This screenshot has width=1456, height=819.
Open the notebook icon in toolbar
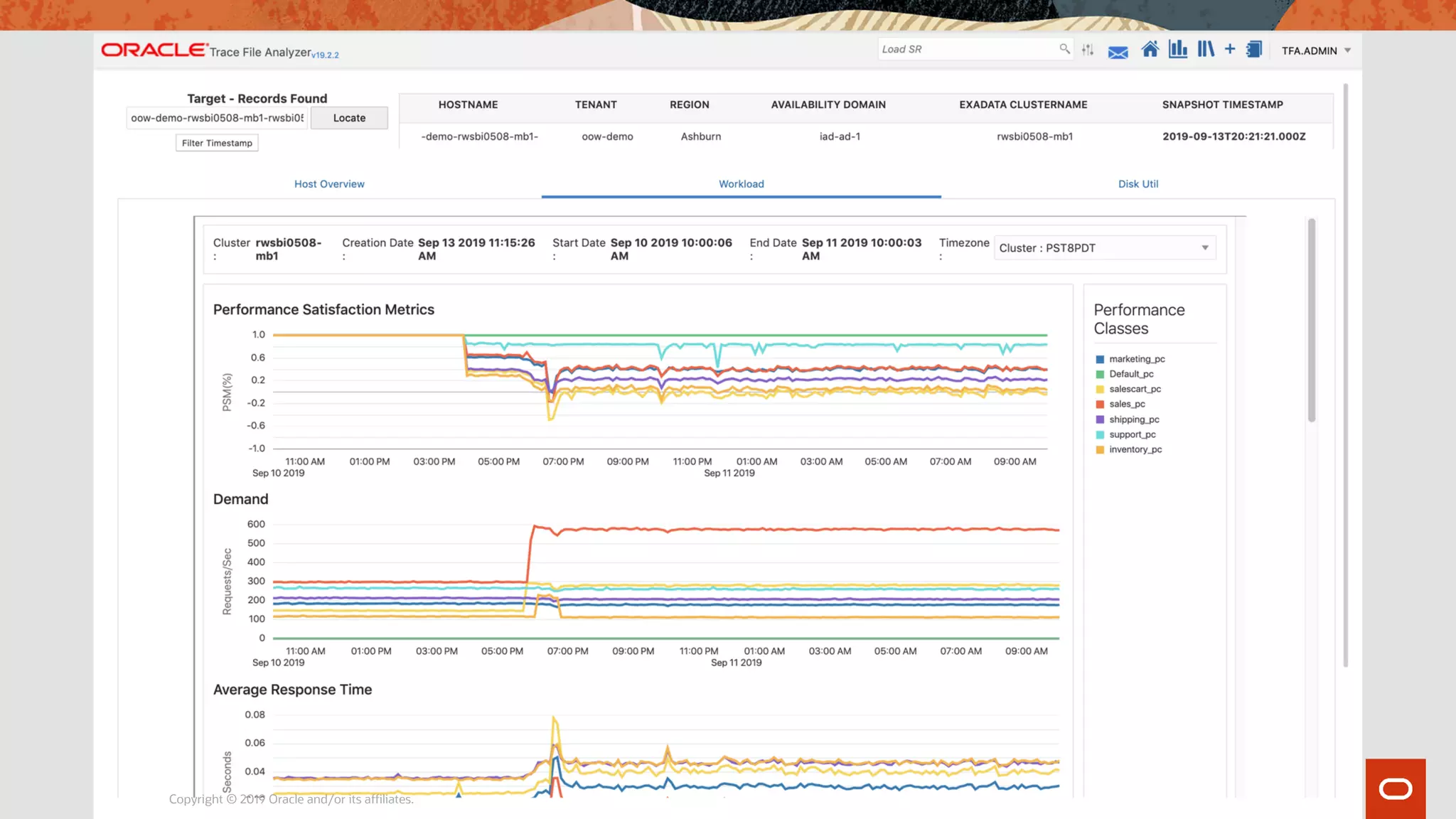1254,50
